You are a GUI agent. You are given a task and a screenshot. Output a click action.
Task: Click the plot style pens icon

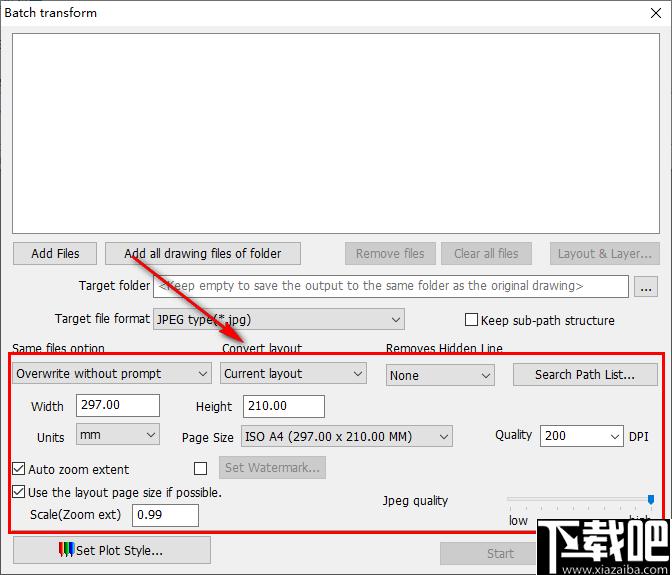pyautogui.click(x=66, y=550)
